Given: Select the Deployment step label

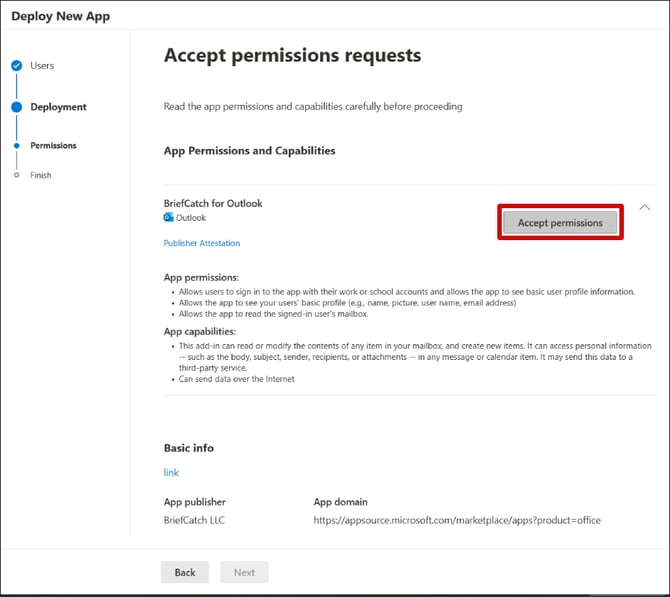Looking at the screenshot, I should click(x=58, y=107).
